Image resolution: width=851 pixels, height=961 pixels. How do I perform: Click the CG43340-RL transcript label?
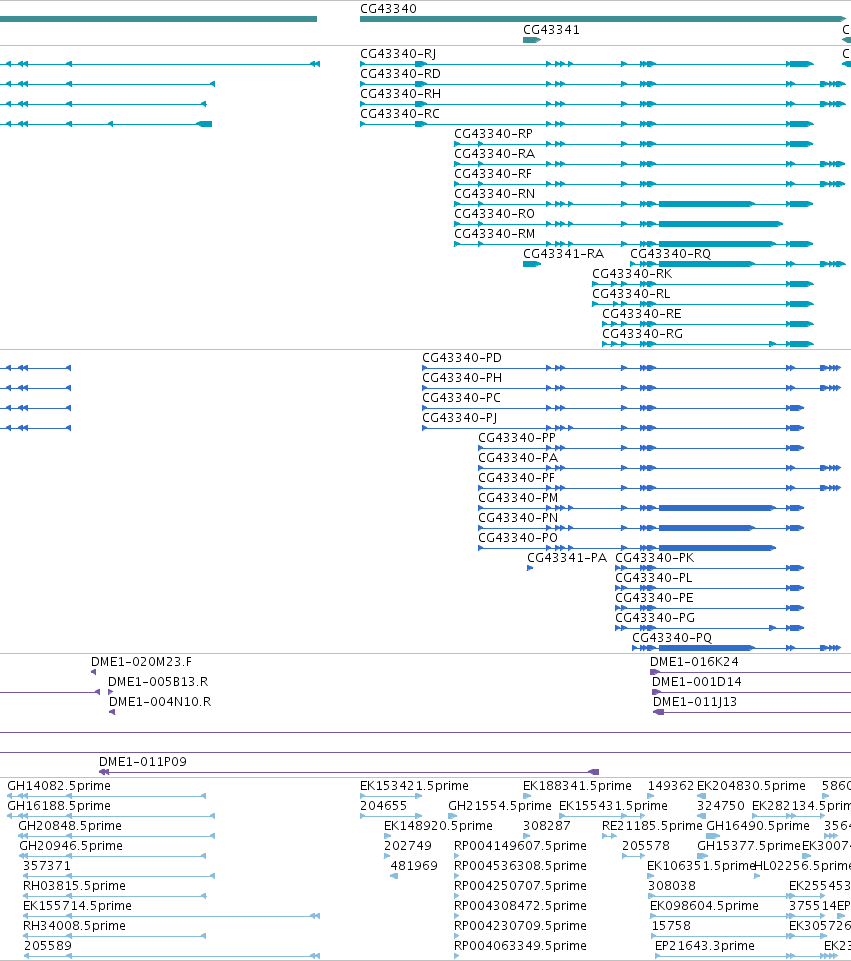pyautogui.click(x=631, y=294)
